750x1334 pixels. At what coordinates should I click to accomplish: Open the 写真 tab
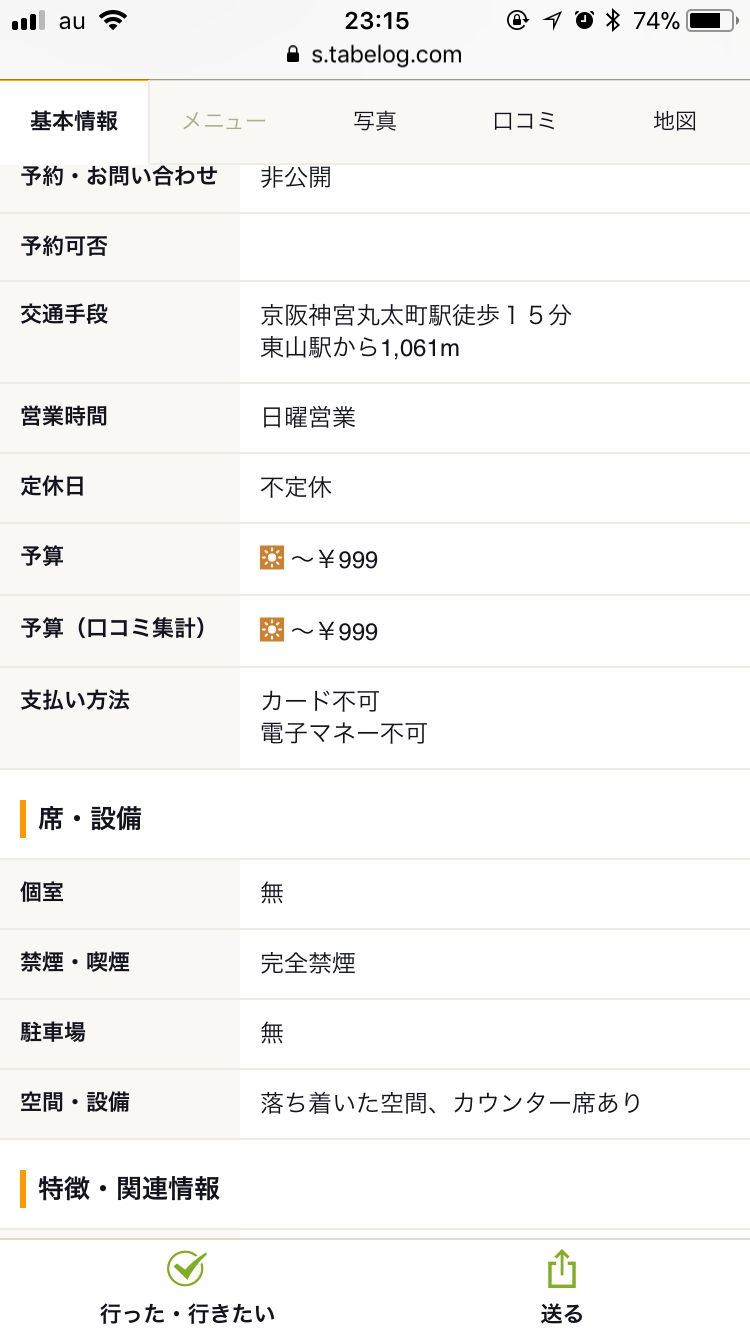click(375, 122)
